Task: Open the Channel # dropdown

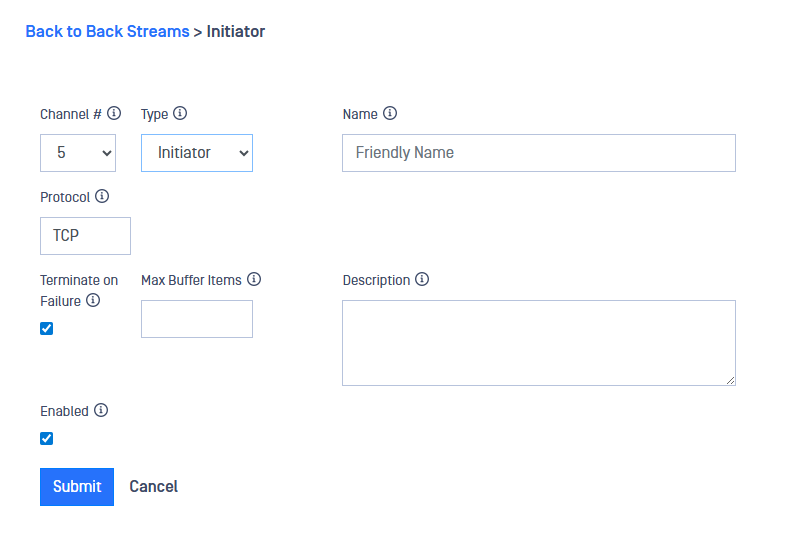Action: (78, 153)
